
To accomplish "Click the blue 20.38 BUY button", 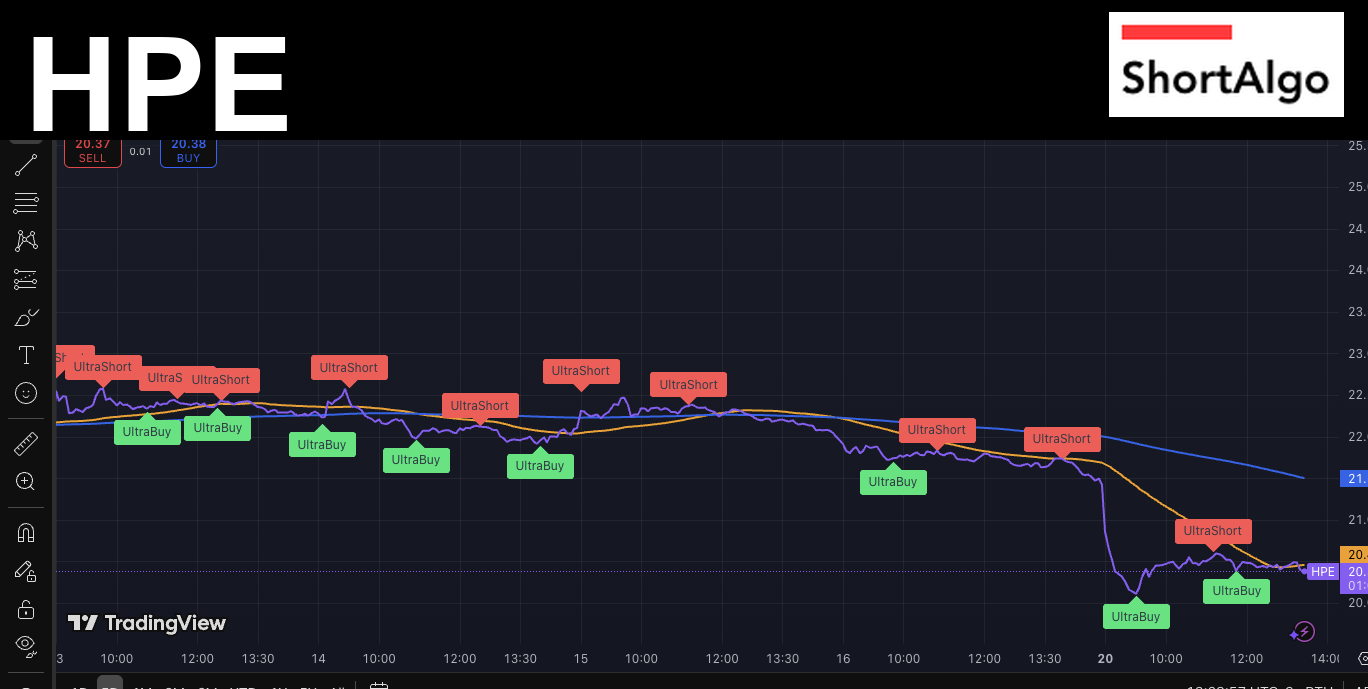I will [188, 151].
